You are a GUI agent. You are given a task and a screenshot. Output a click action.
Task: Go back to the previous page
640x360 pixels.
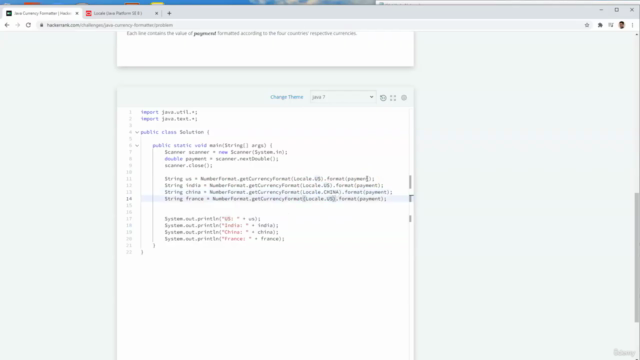[7, 25]
